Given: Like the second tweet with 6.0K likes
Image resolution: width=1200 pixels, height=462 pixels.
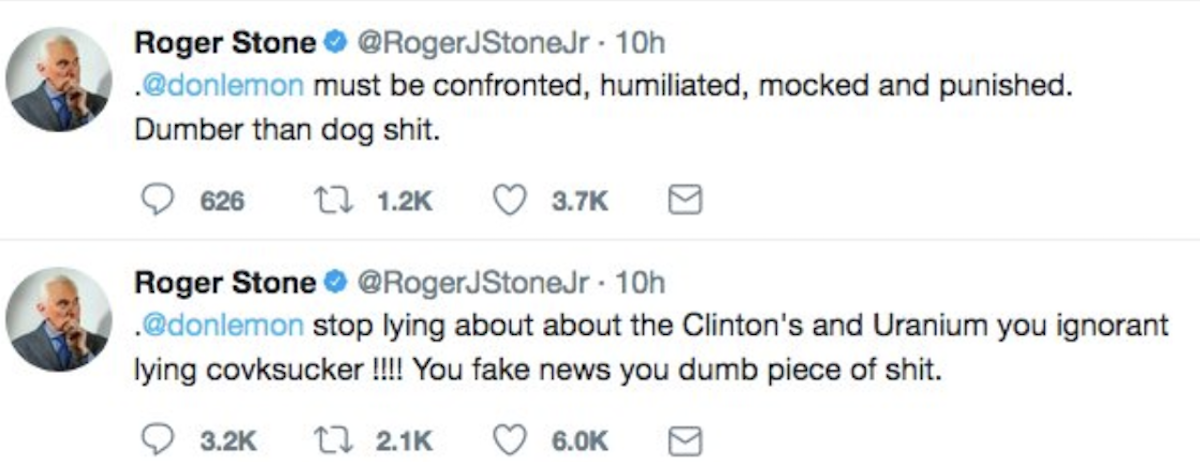Looking at the screenshot, I should click(511, 440).
